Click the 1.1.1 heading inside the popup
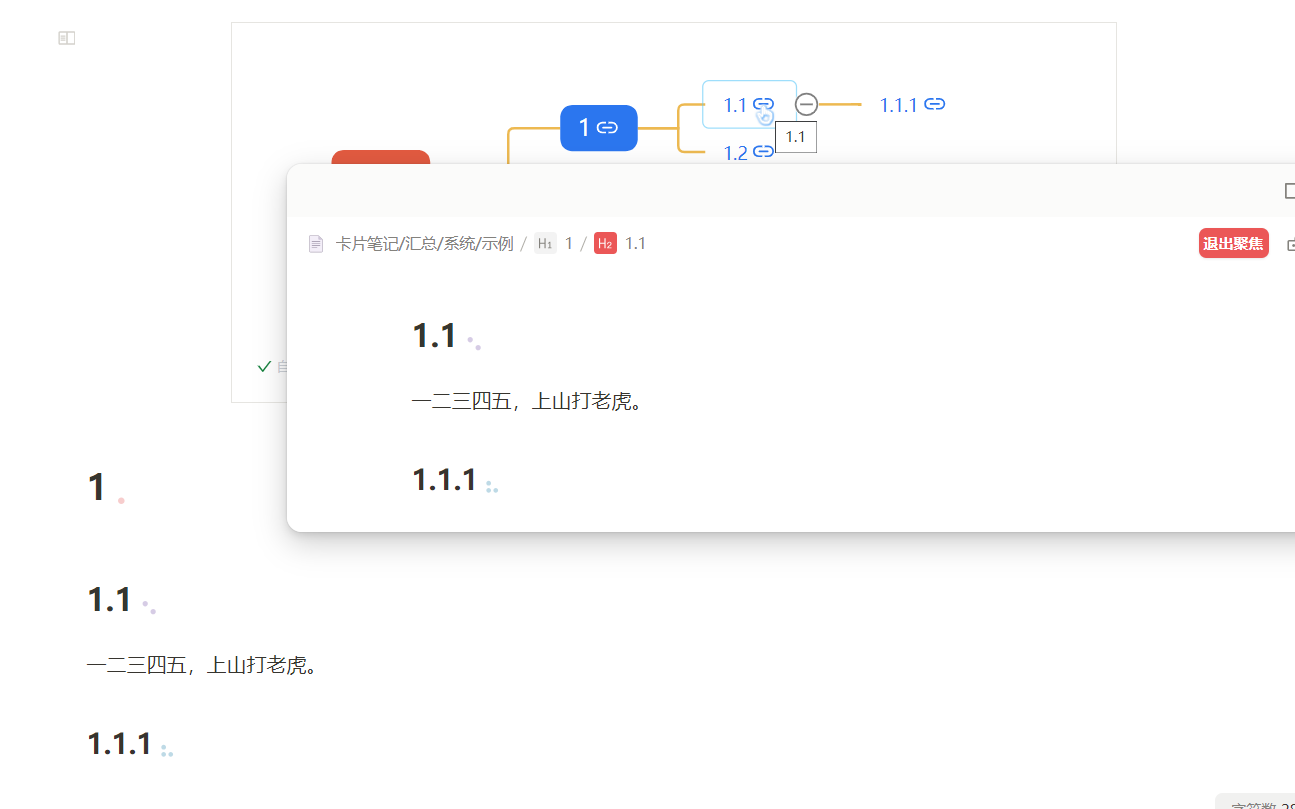 (x=444, y=480)
